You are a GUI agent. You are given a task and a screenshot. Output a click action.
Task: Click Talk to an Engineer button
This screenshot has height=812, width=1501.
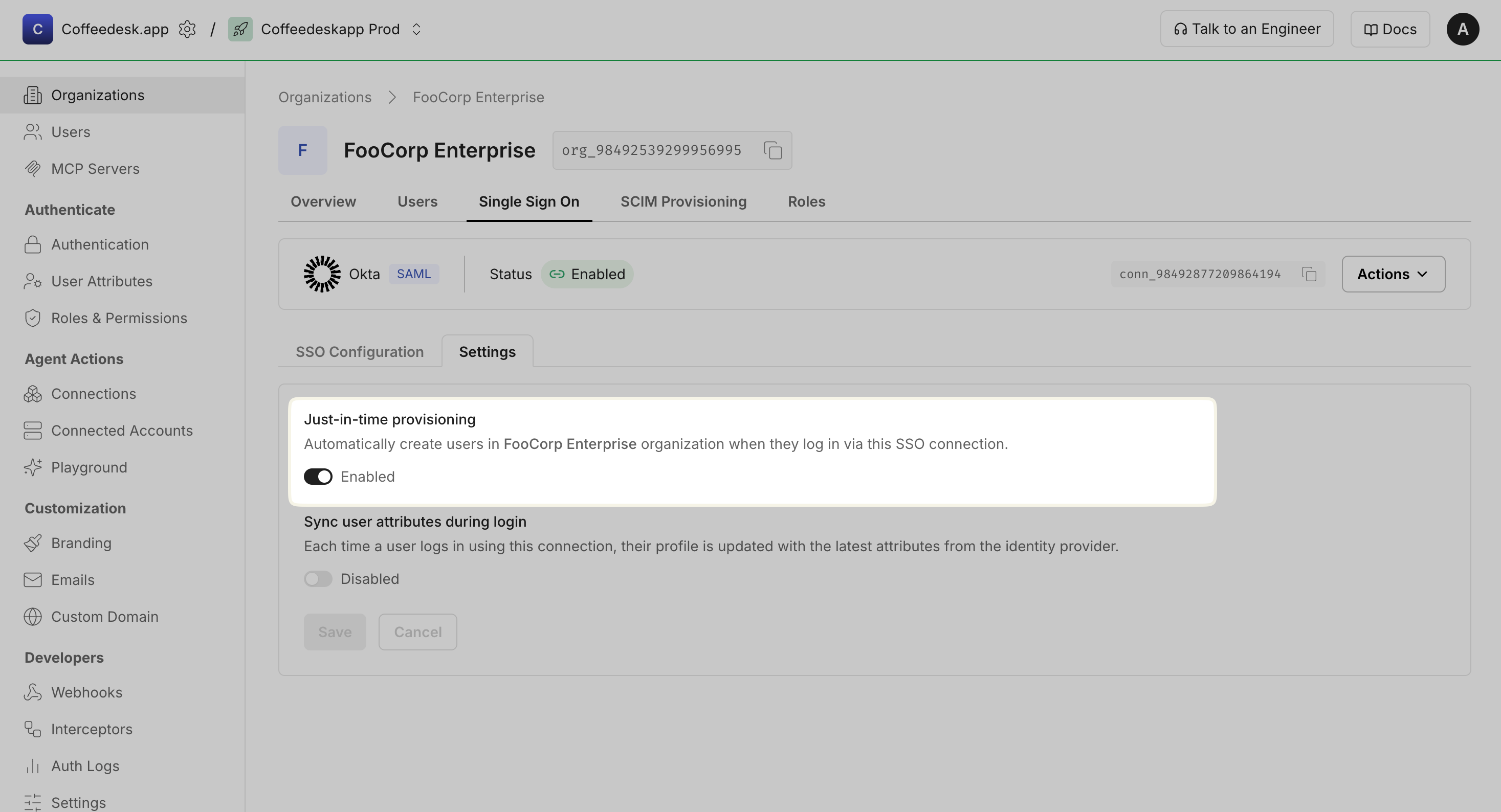tap(1246, 29)
